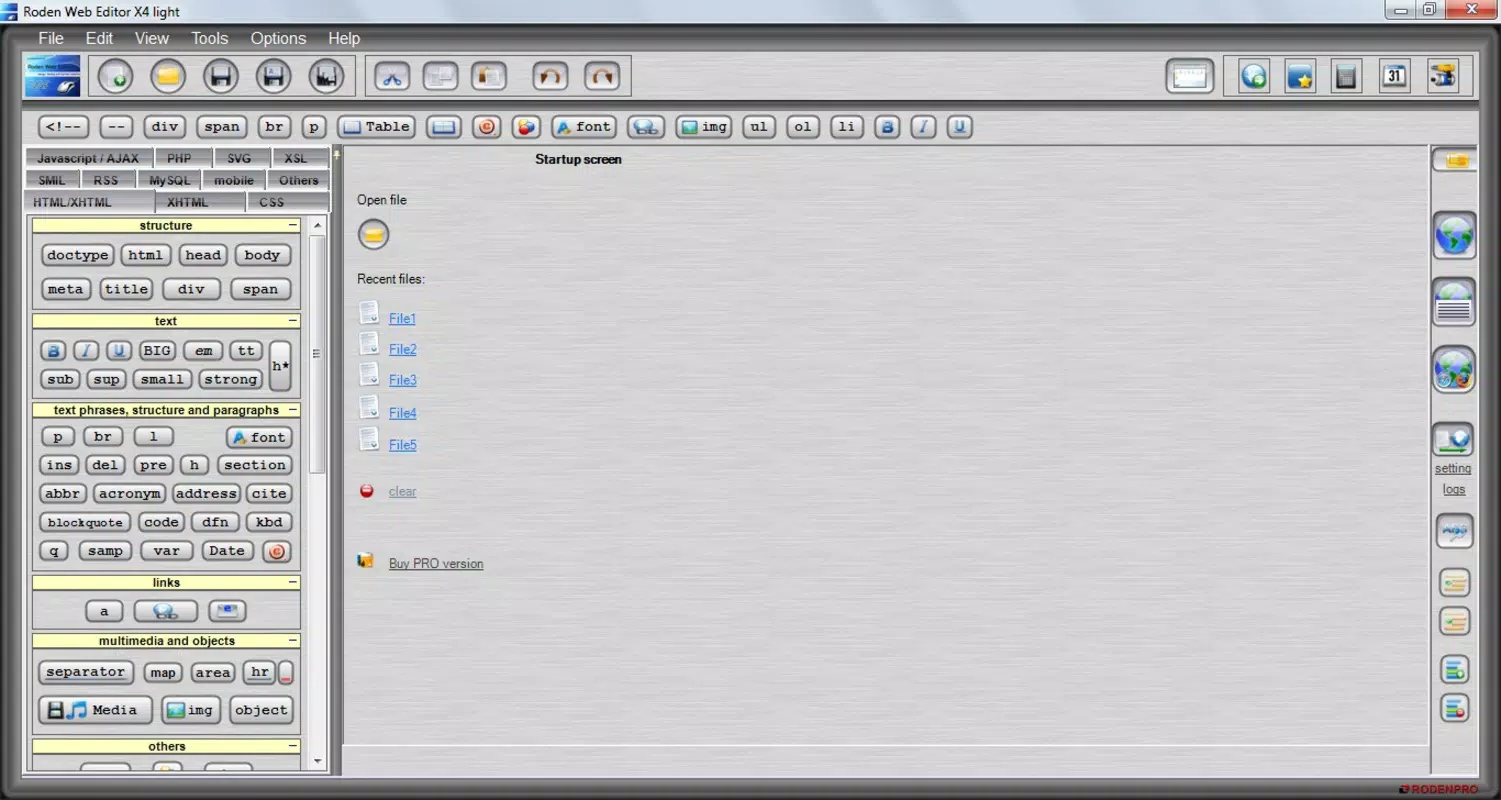Click the Roden Web Editor logo image
Viewport: 1501px width, 800px height.
tap(53, 76)
